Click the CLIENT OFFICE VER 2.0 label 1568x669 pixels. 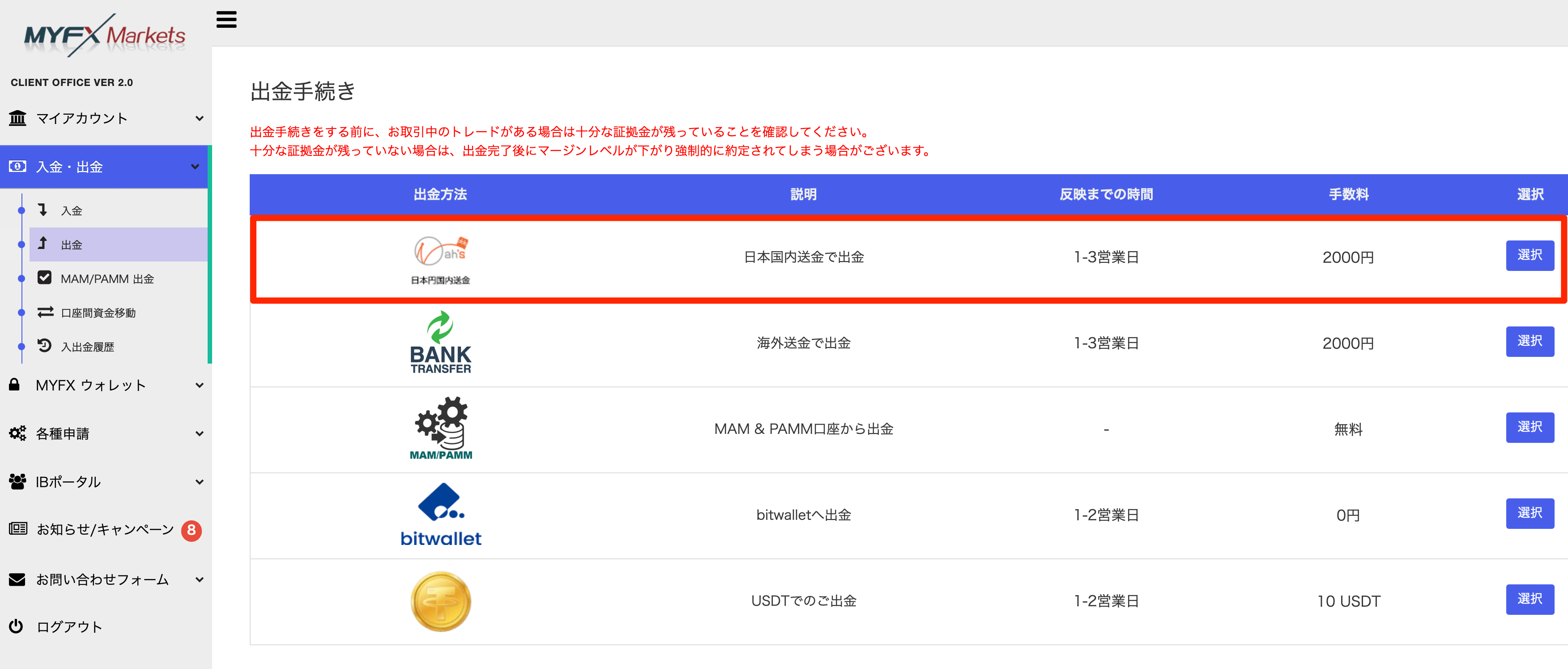click(71, 82)
